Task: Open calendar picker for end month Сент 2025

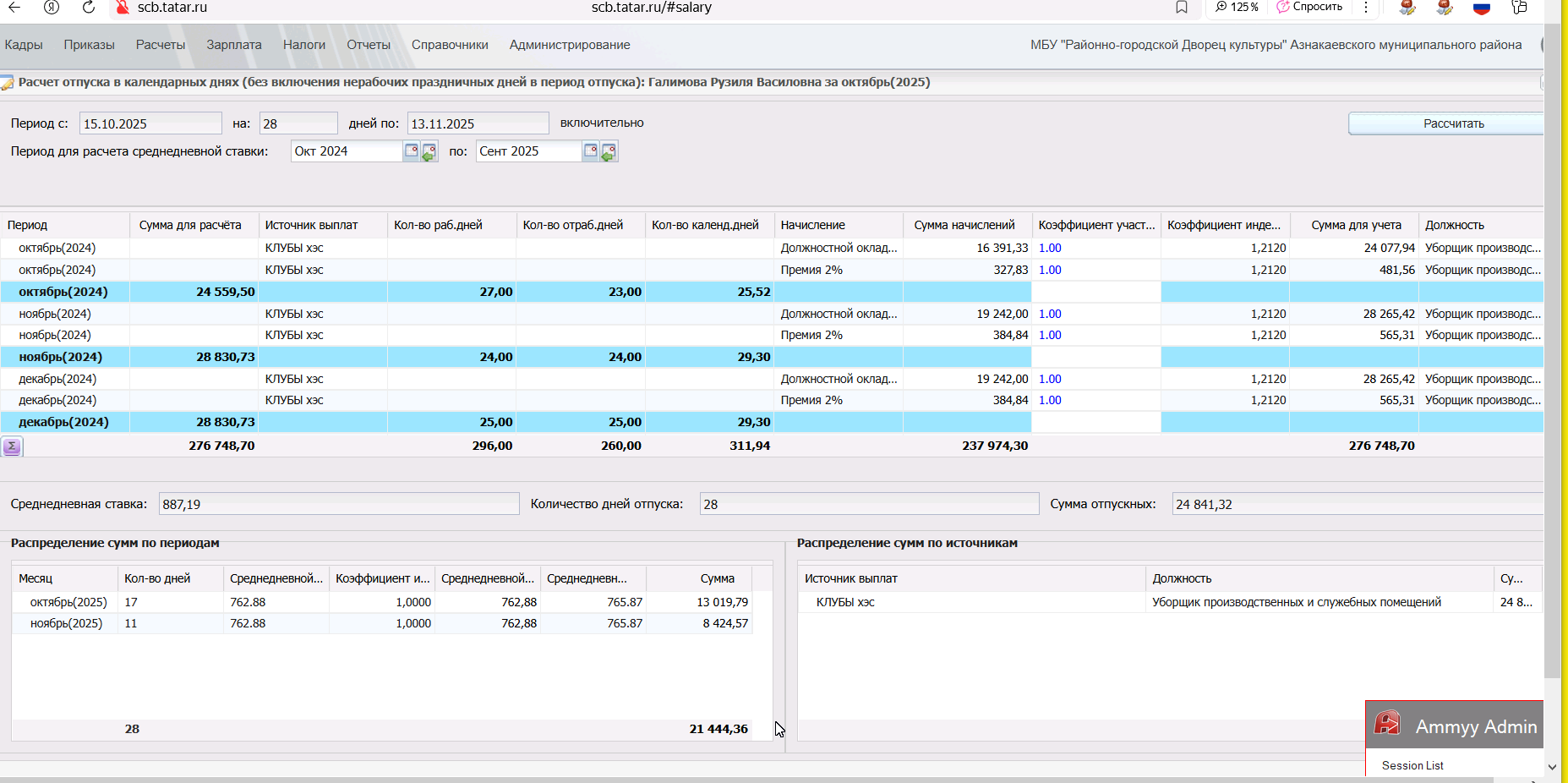Action: pyautogui.click(x=590, y=151)
